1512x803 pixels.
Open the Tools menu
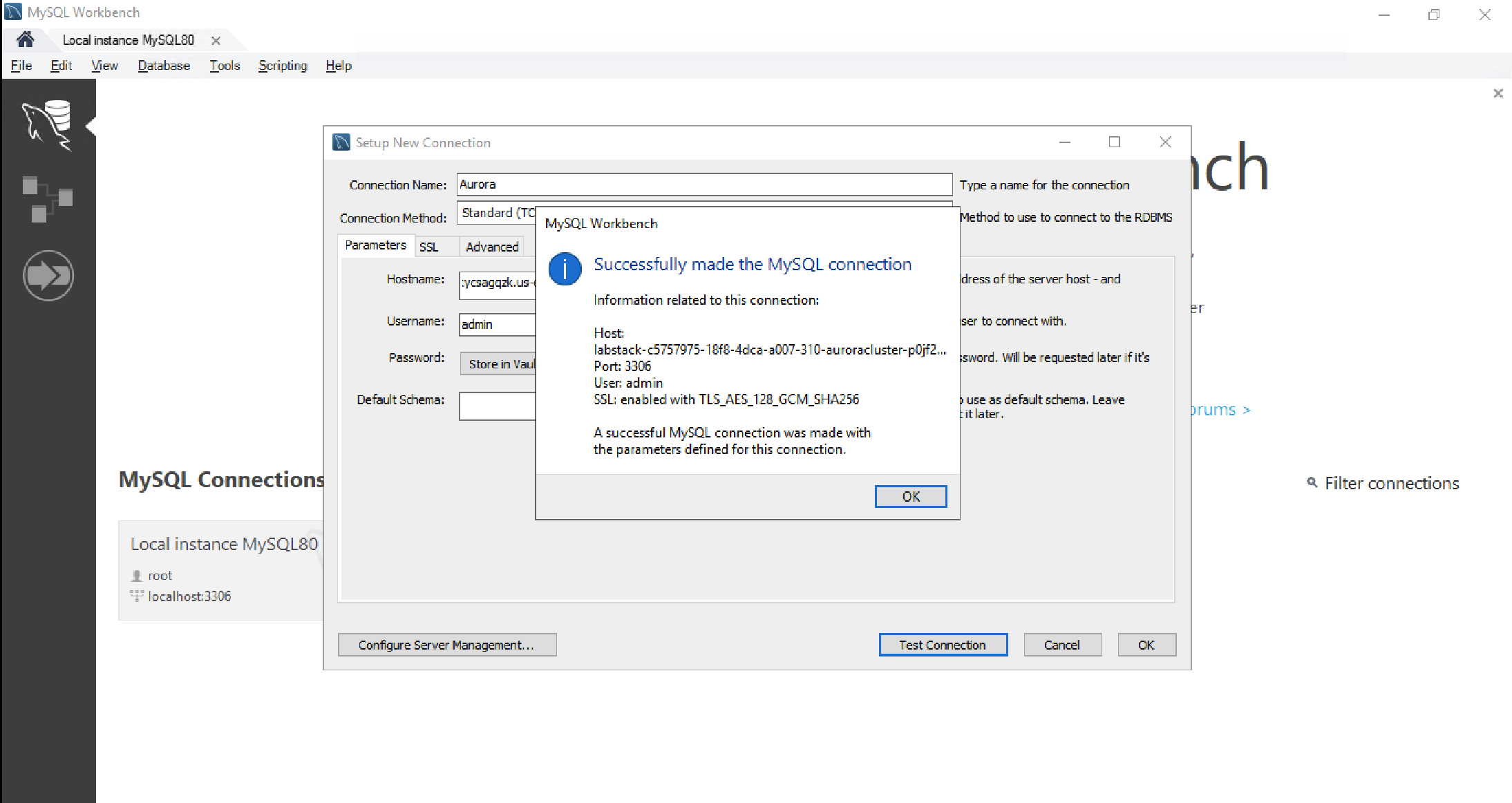[225, 66]
